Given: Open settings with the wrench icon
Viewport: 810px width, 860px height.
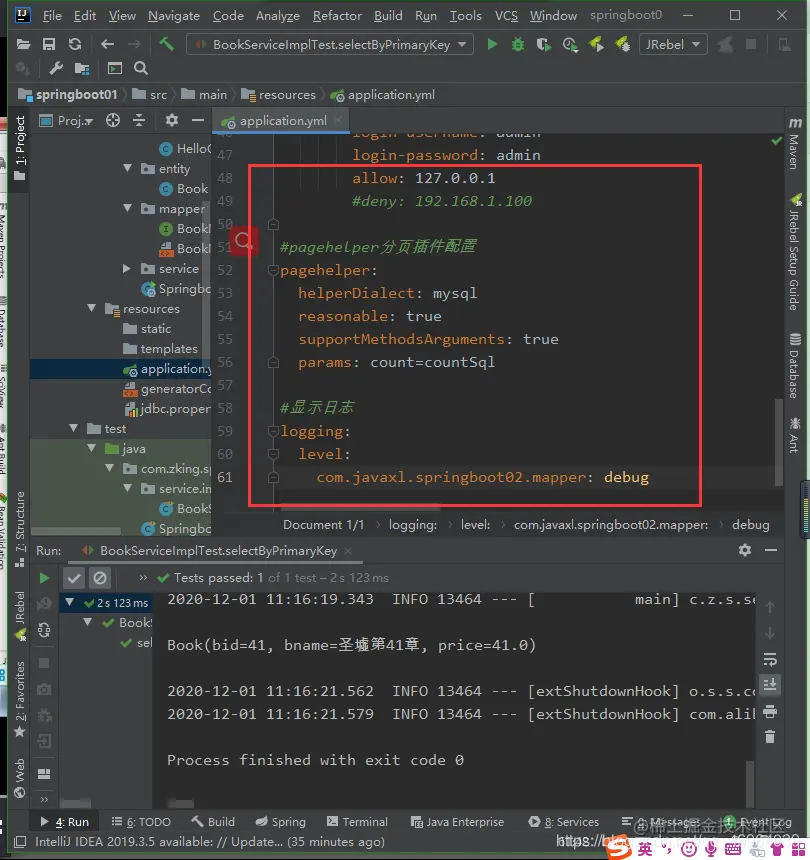Looking at the screenshot, I should (56, 69).
